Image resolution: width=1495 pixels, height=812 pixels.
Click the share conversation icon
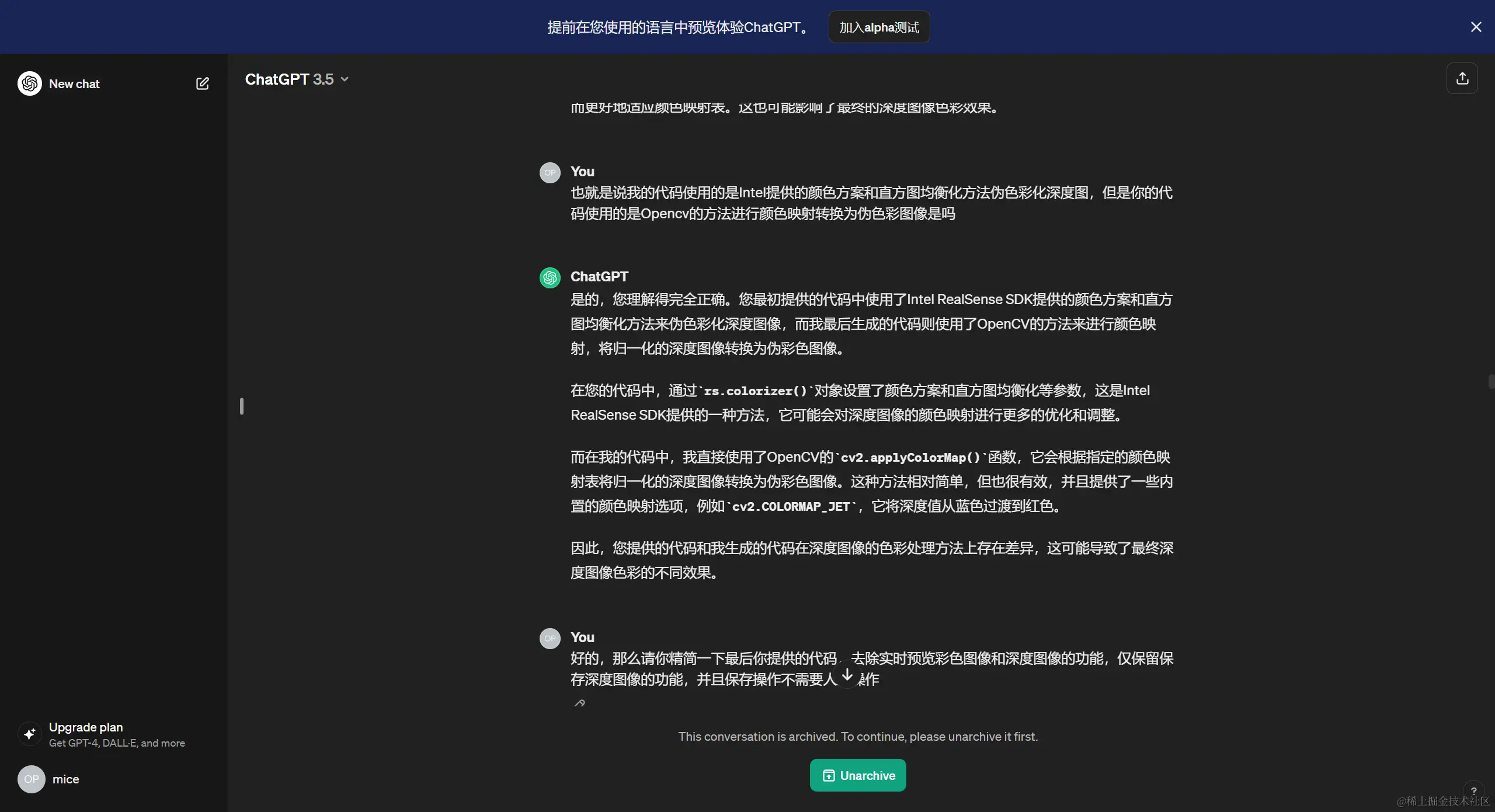[x=1462, y=78]
